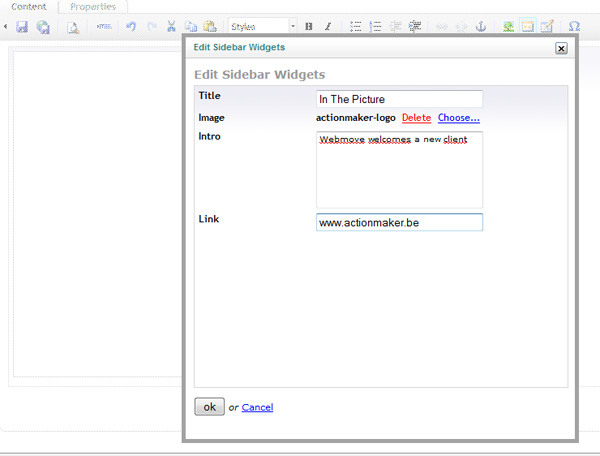This screenshot has height=456, width=600.
Task: Insert a bulleted list
Action: [356, 27]
